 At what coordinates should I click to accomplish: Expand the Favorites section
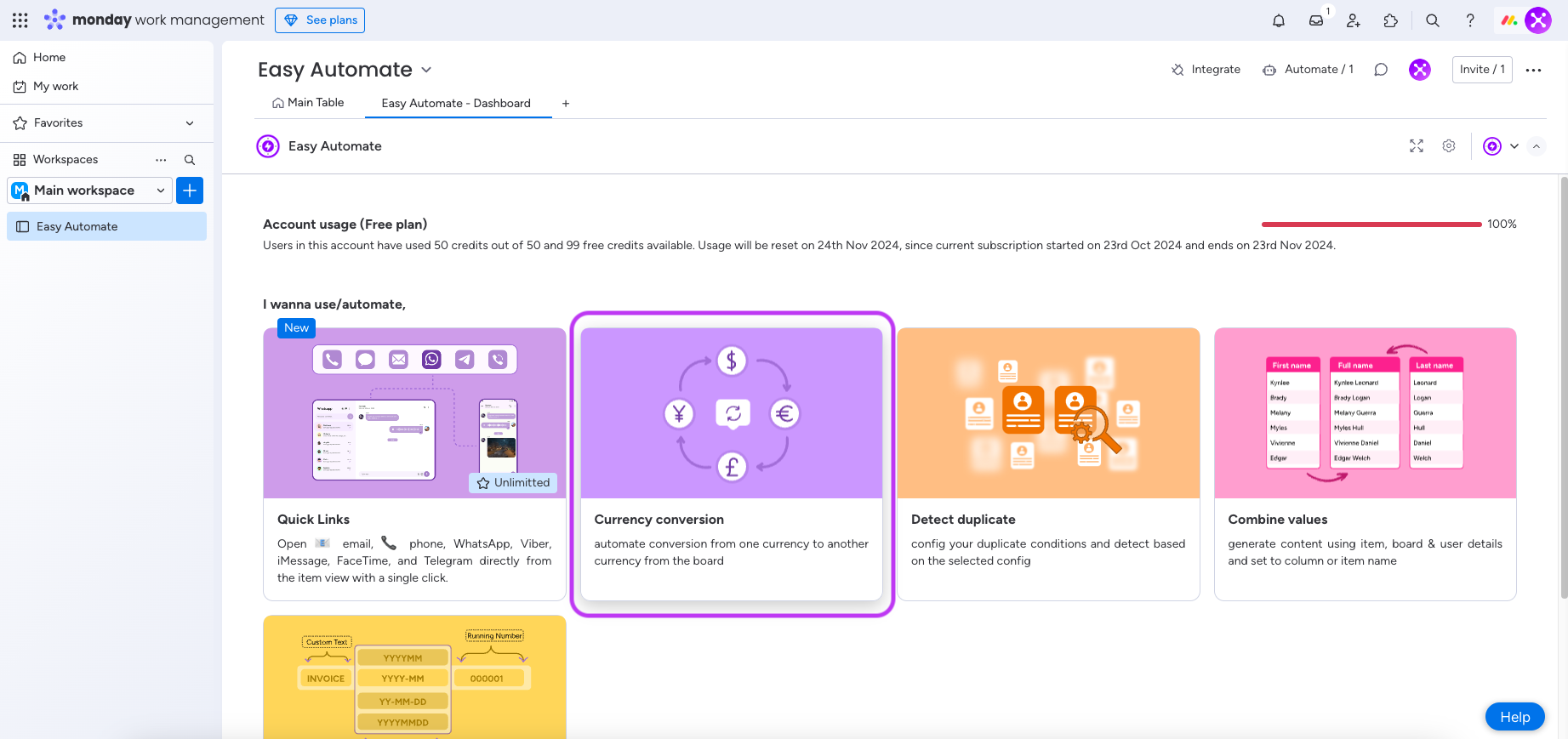[190, 123]
